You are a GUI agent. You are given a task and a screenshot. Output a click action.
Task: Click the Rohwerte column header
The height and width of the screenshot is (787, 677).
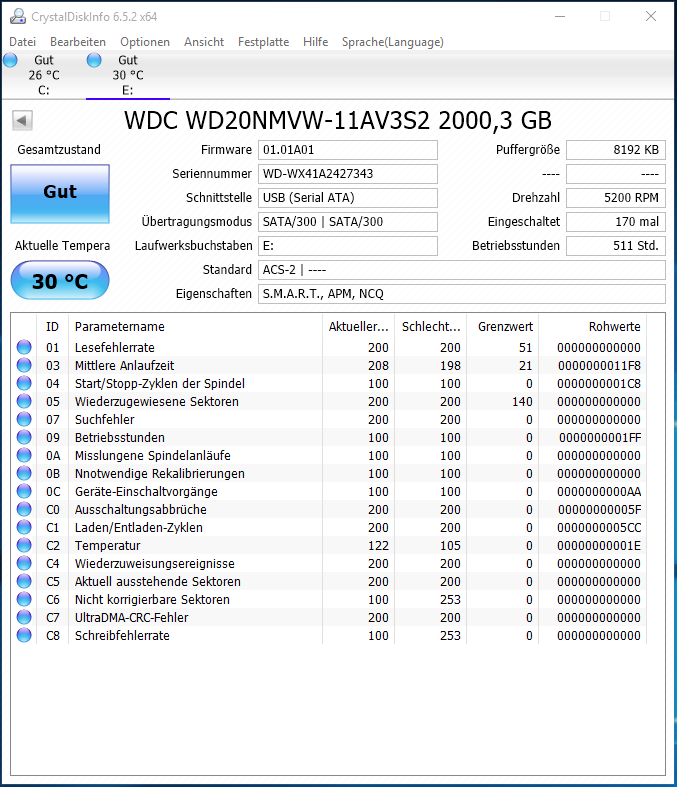tap(593, 327)
